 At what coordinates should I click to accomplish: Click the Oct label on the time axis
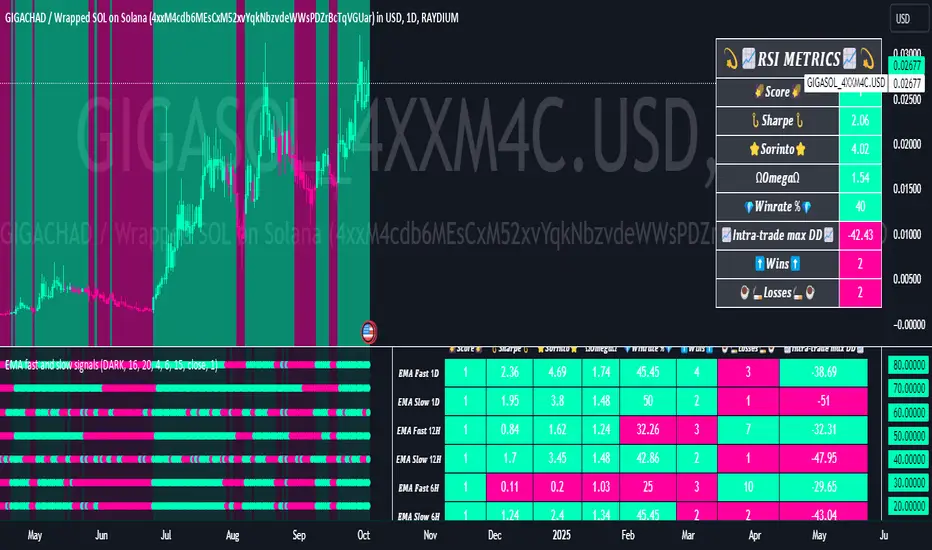[364, 535]
